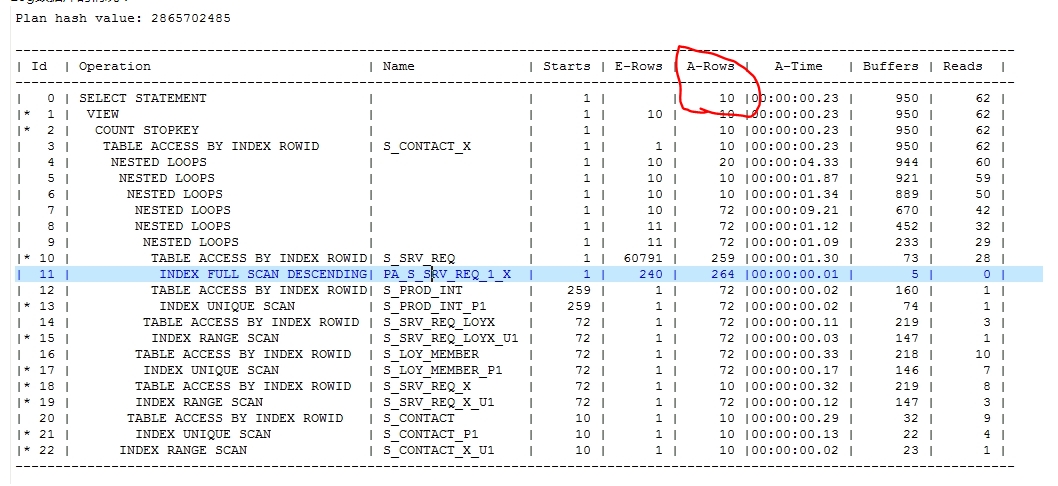Select the Buffers value 670

[907, 211]
